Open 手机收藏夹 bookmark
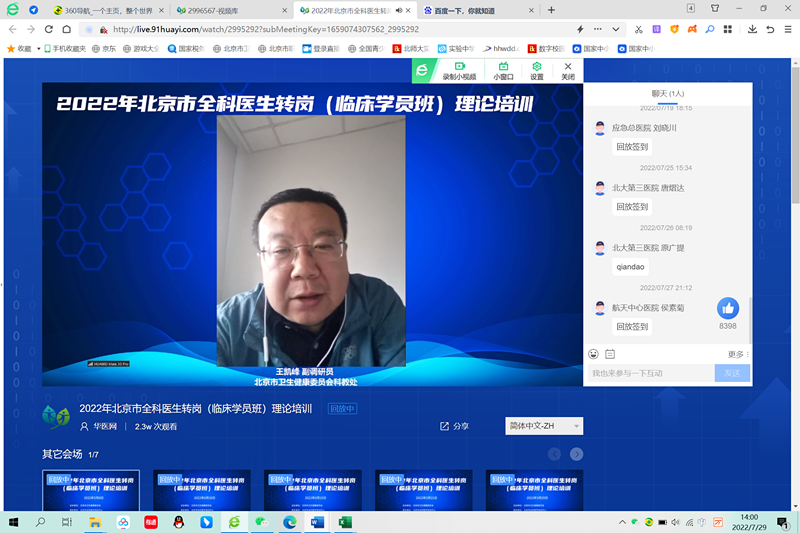The width and height of the screenshot is (800, 533). coord(65,48)
